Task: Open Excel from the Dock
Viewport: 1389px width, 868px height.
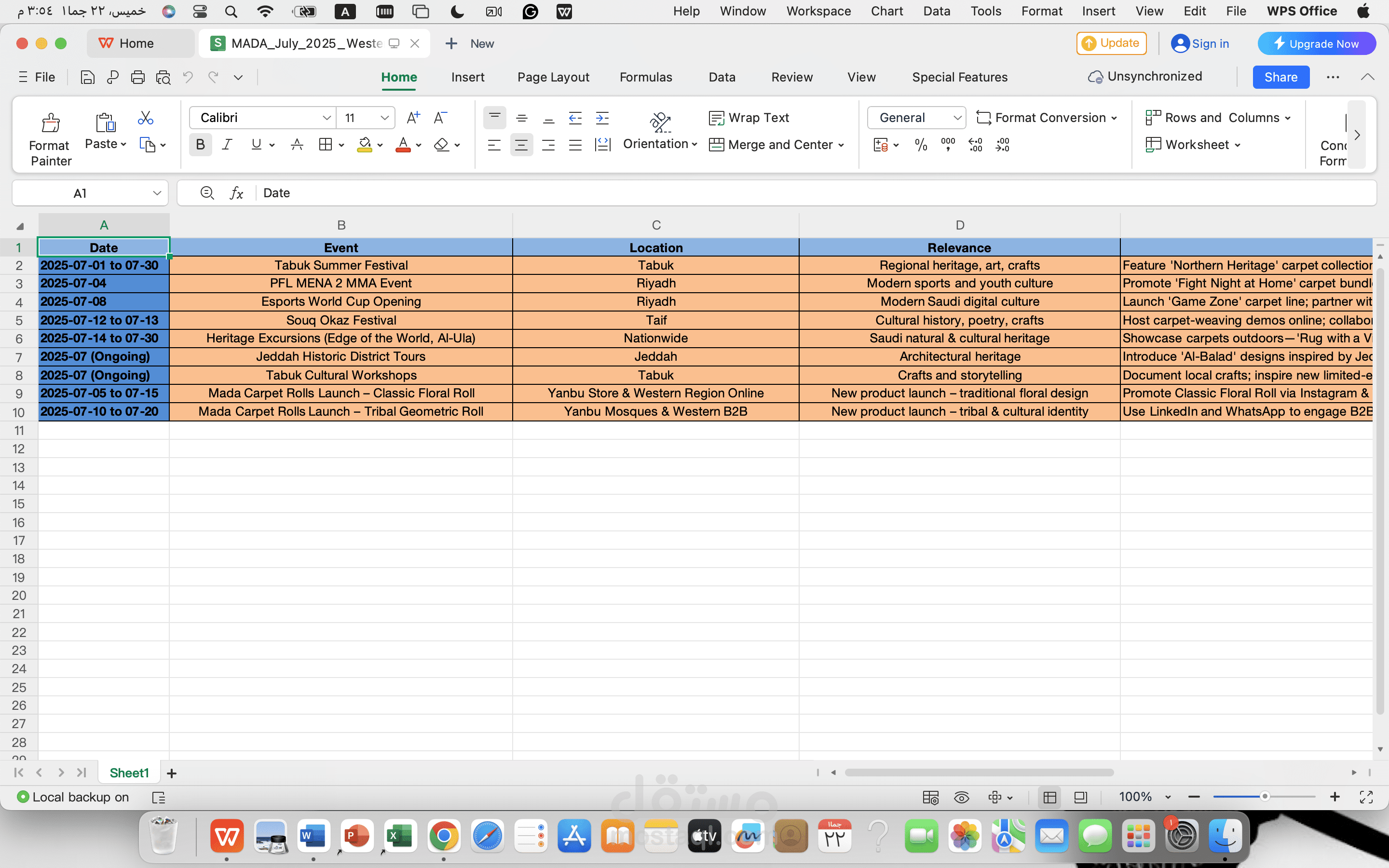Action: coord(400,837)
